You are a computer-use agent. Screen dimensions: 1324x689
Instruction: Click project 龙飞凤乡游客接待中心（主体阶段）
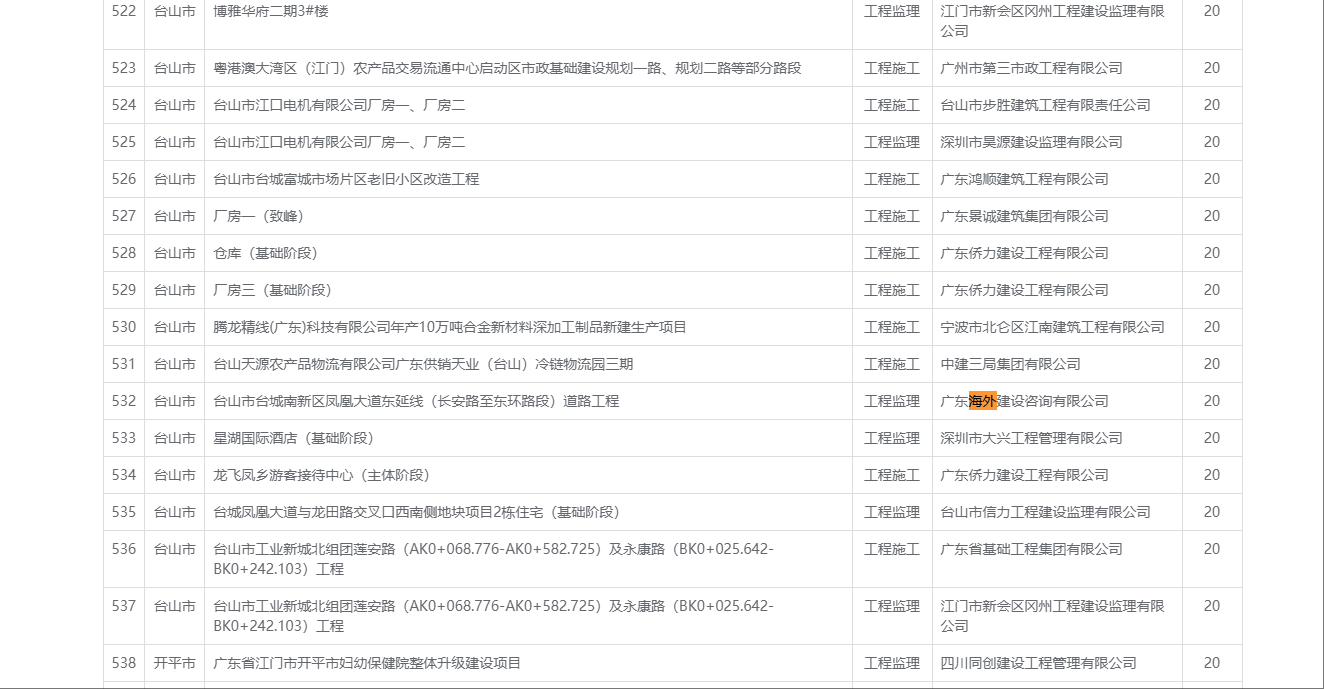coord(322,475)
